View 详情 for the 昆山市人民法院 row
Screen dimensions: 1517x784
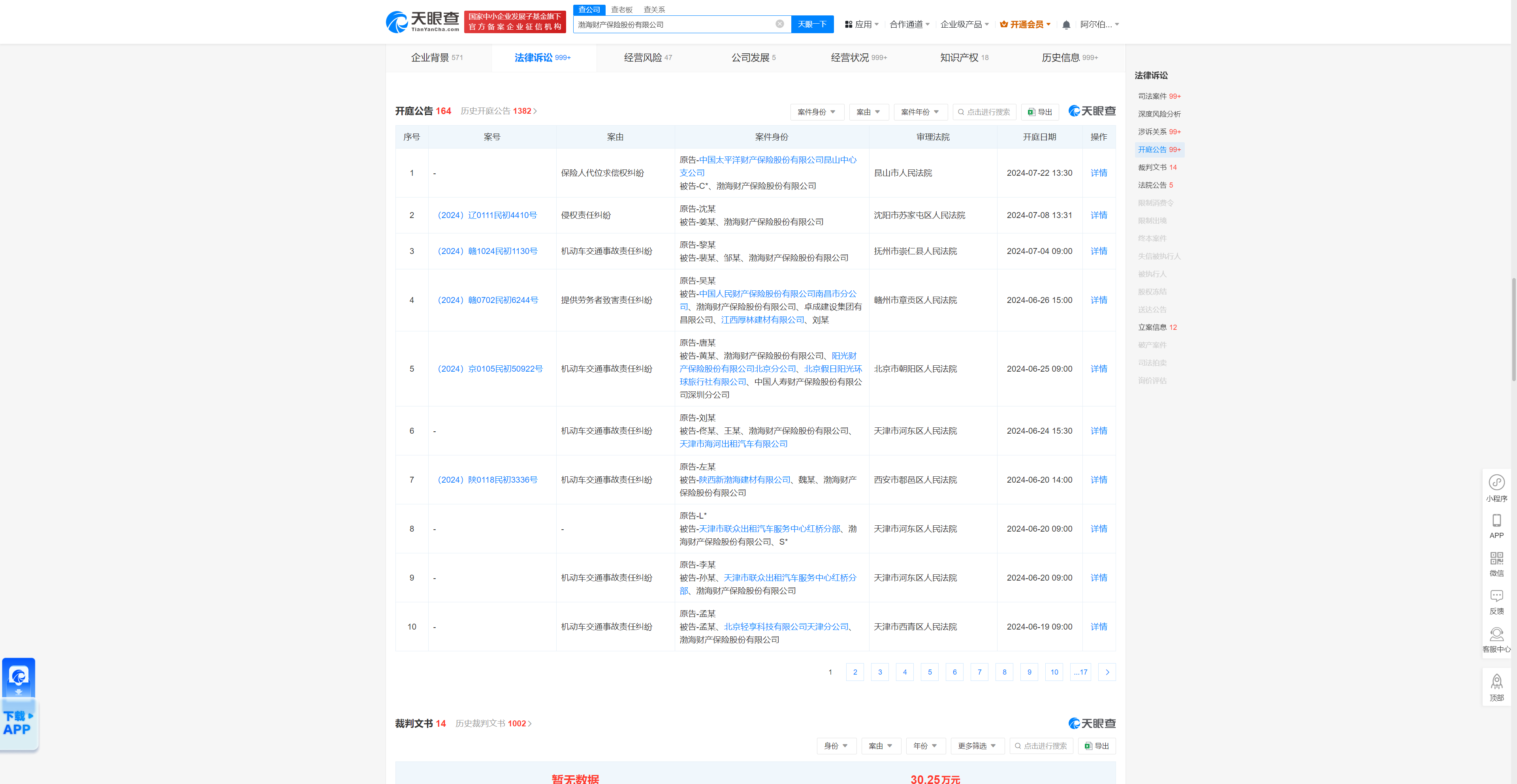pos(1098,173)
